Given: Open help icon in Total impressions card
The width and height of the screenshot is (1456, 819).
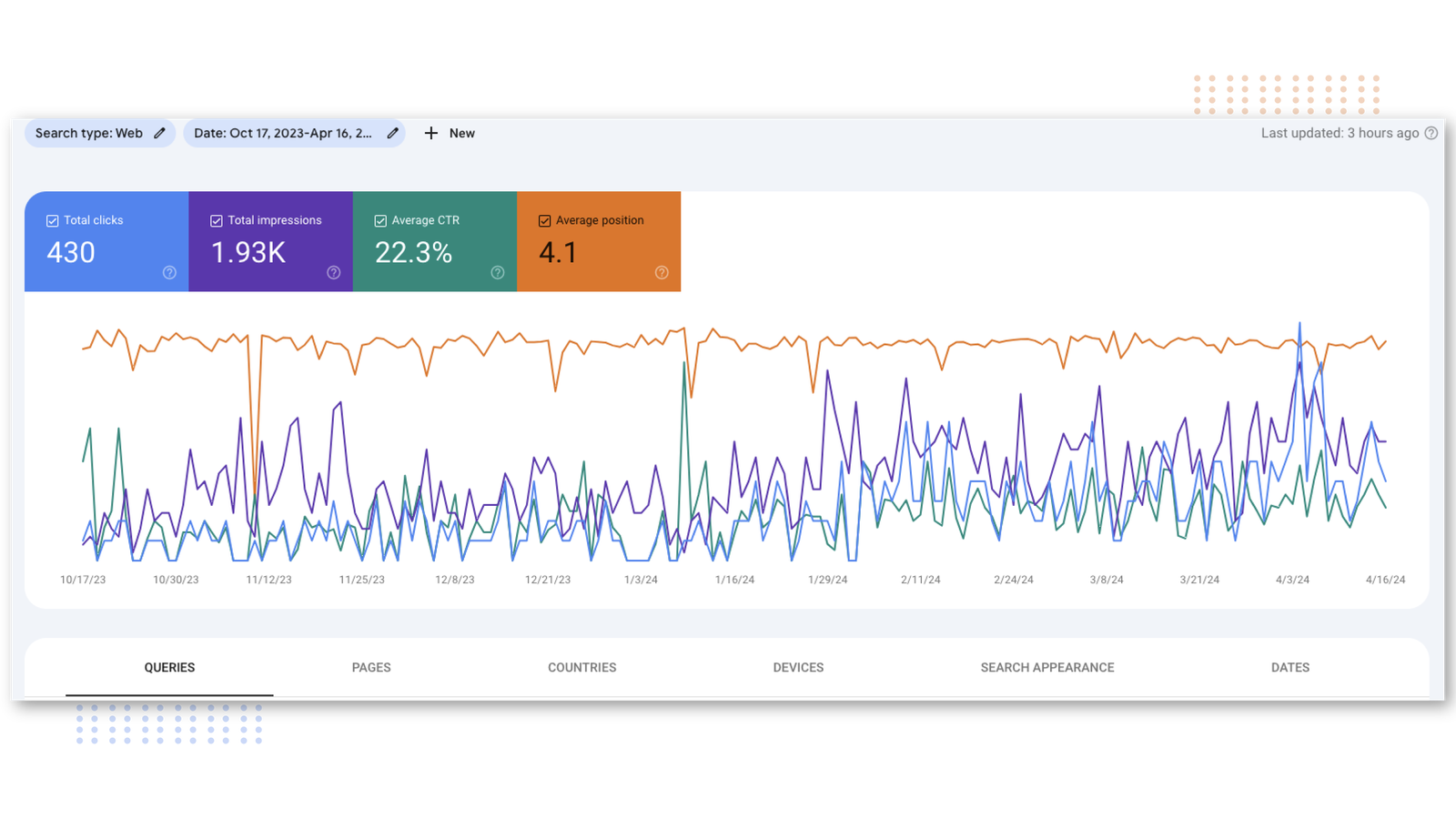Looking at the screenshot, I should click(333, 273).
